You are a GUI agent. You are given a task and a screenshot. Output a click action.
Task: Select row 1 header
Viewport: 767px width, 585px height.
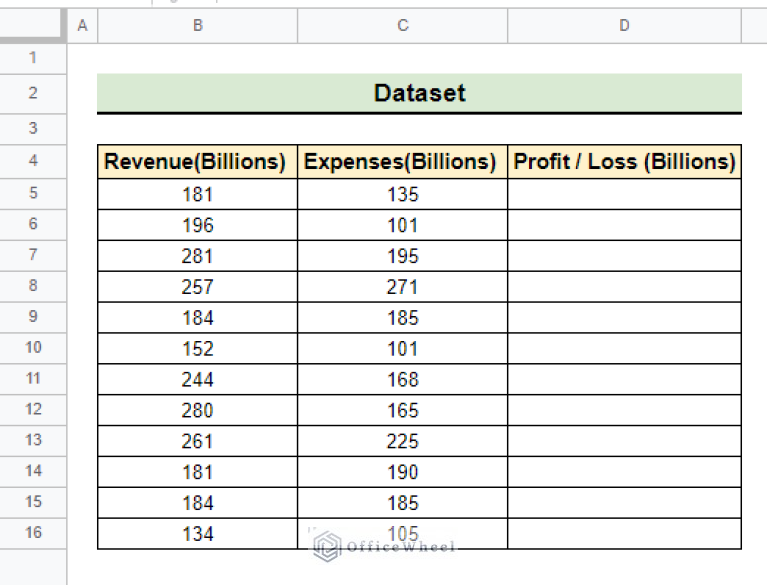(x=33, y=58)
